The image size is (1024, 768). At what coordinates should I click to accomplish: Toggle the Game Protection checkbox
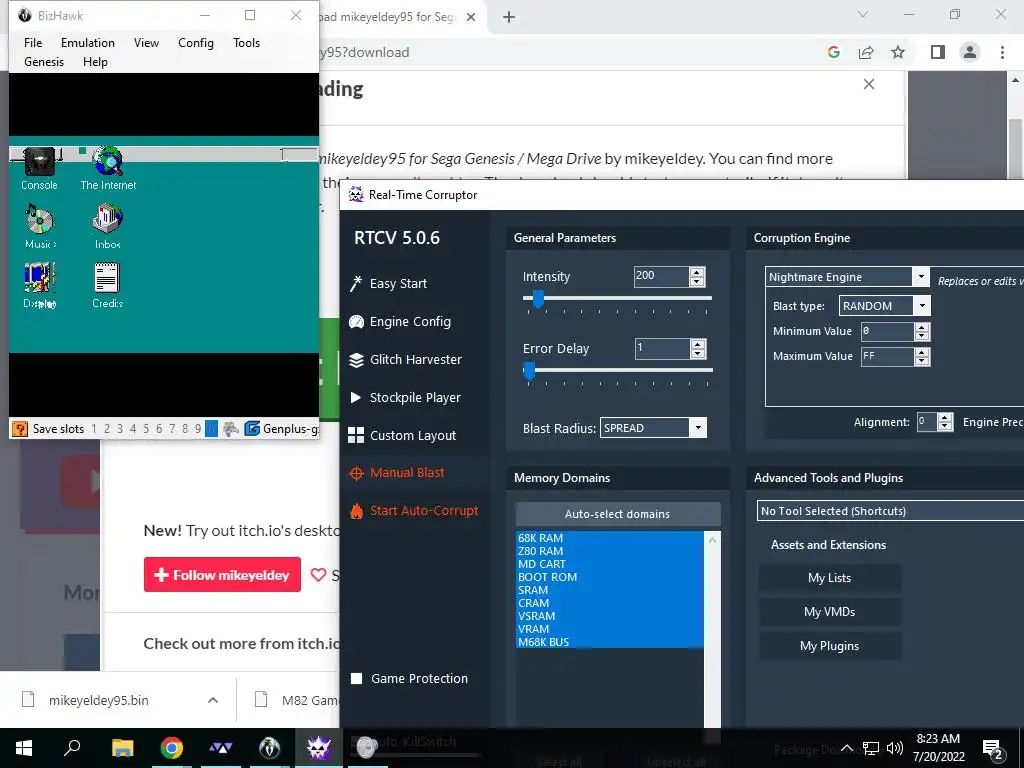tap(357, 679)
